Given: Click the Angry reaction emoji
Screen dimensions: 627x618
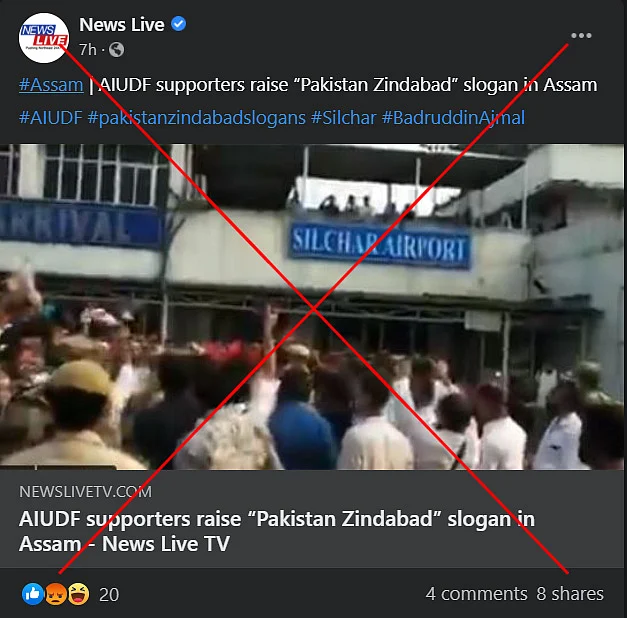Looking at the screenshot, I should pyautogui.click(x=56, y=594).
